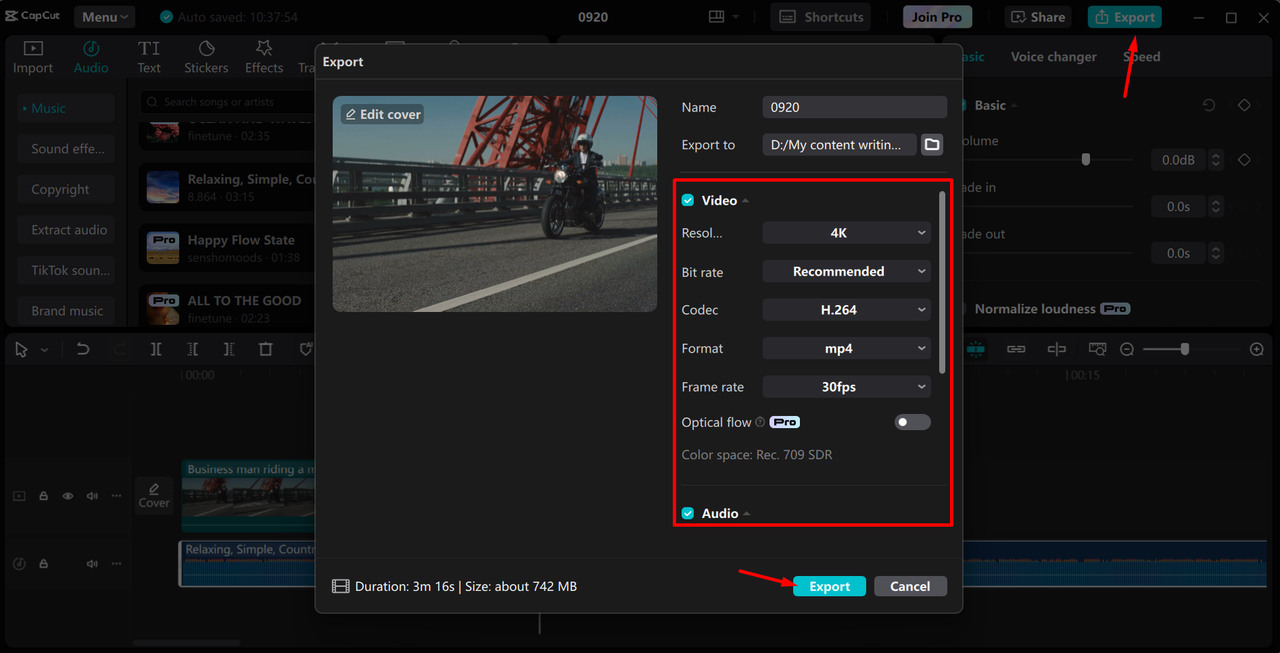Click the Cover button on timeline
Viewport: 1280px width, 653px height.
(154, 495)
